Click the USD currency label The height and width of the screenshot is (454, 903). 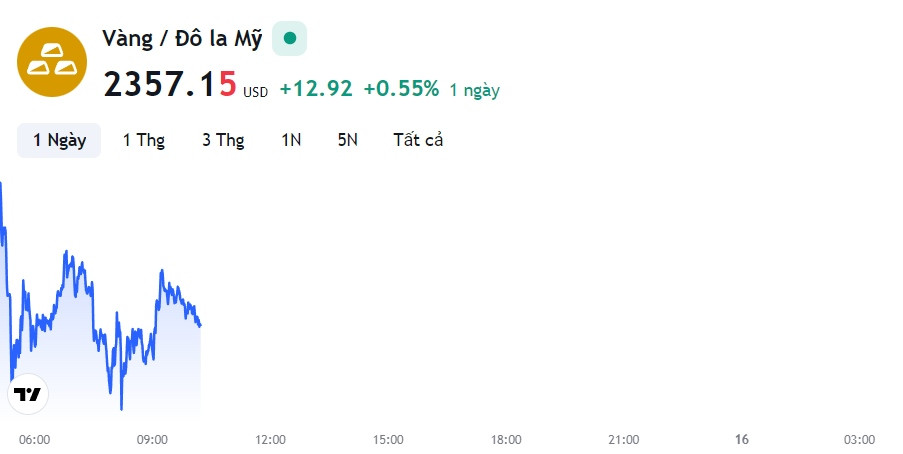click(255, 92)
